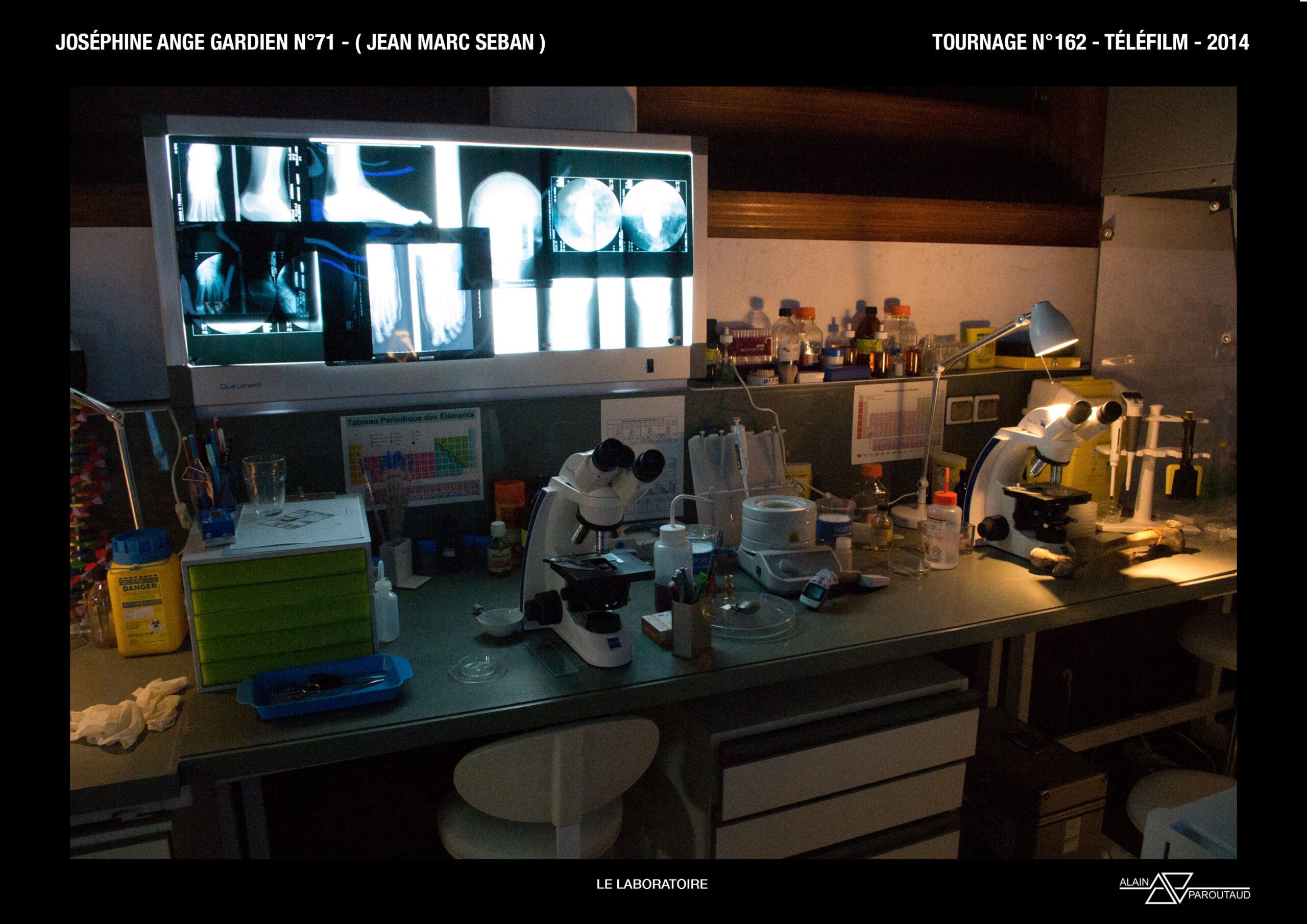
Task: Click the Quirumed brand label on lightbox
Action: (240, 386)
